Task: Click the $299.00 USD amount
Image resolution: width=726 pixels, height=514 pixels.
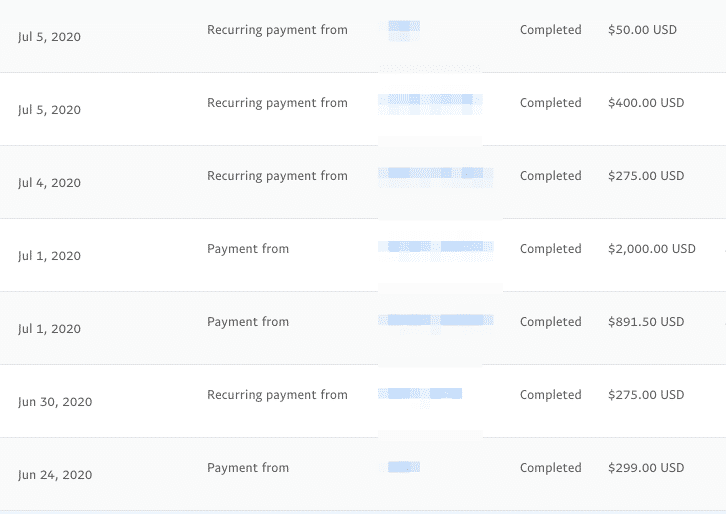Action: (x=646, y=468)
